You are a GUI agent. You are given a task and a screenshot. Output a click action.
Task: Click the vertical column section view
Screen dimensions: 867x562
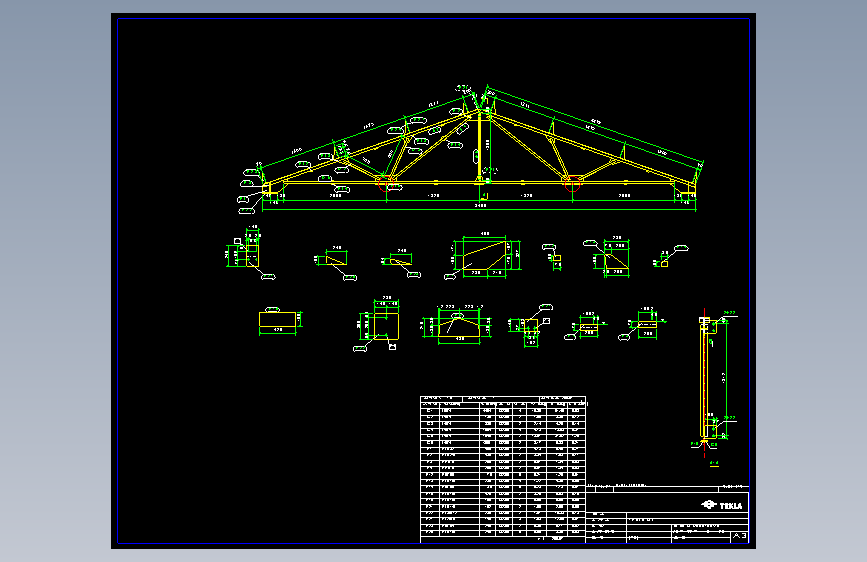tap(705, 379)
